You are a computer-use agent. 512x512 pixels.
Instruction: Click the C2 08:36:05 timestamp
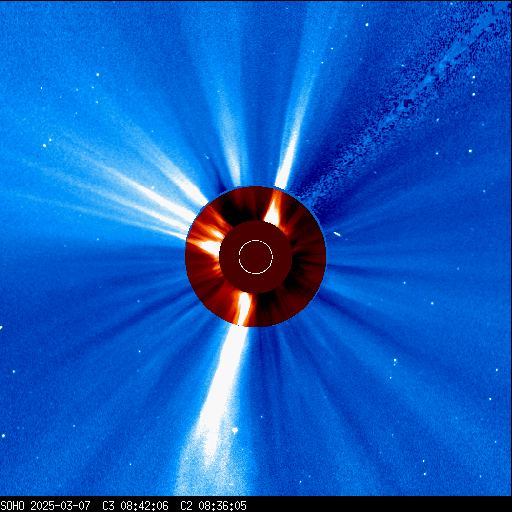click(x=213, y=506)
